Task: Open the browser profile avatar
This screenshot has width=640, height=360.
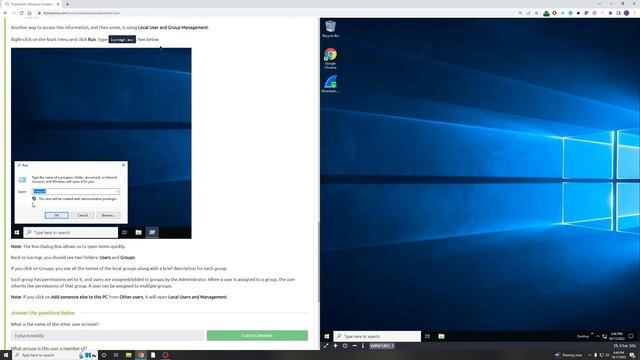Action: [x=627, y=13]
